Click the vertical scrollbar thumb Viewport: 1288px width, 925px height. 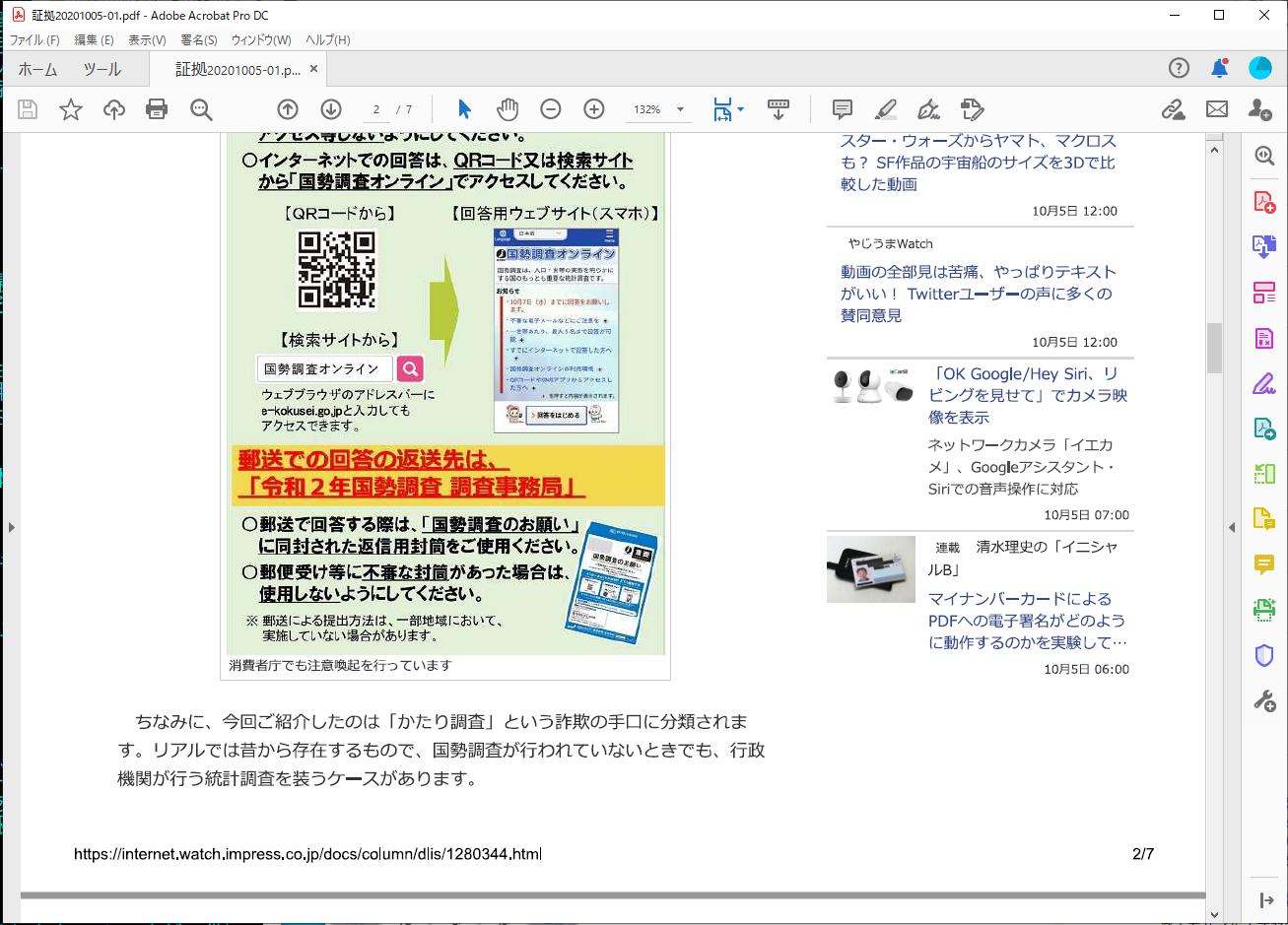pos(1214,348)
